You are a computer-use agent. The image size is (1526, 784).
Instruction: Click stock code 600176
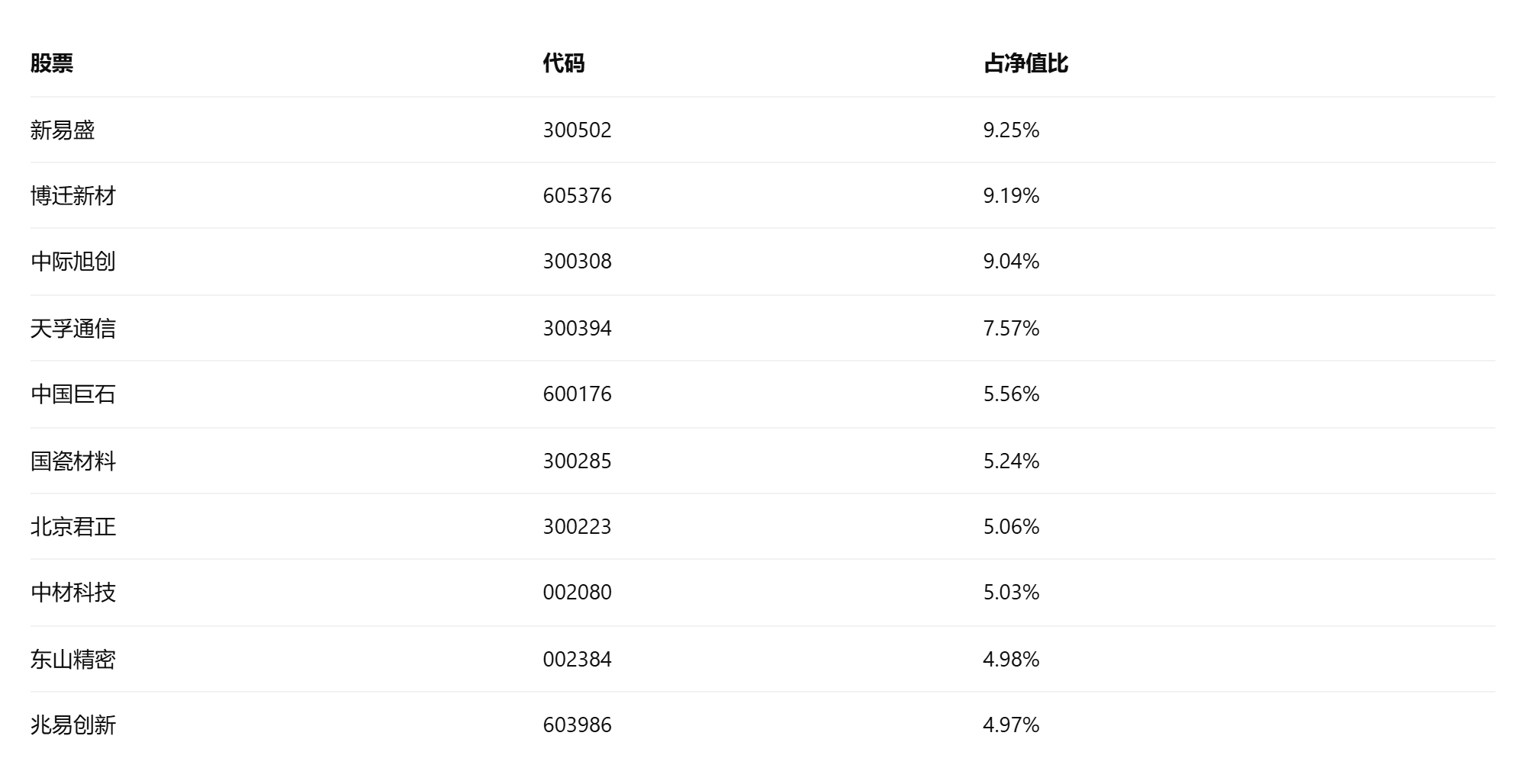[578, 394]
